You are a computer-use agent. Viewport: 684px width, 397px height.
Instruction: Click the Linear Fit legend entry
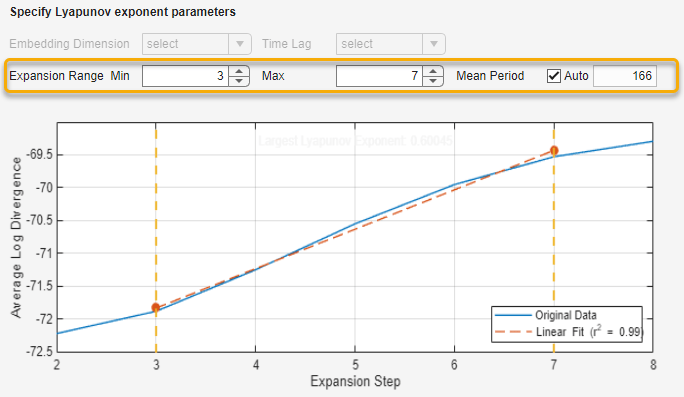569,332
